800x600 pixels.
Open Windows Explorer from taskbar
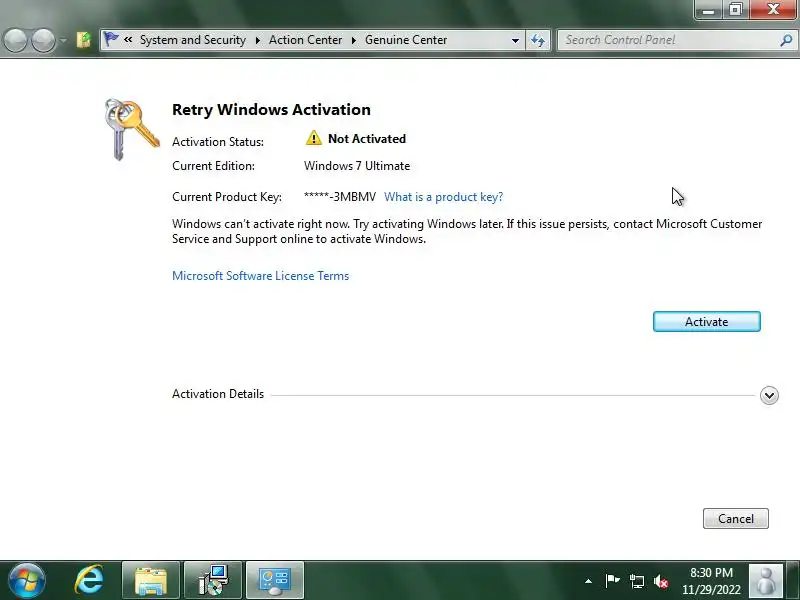[151, 580]
